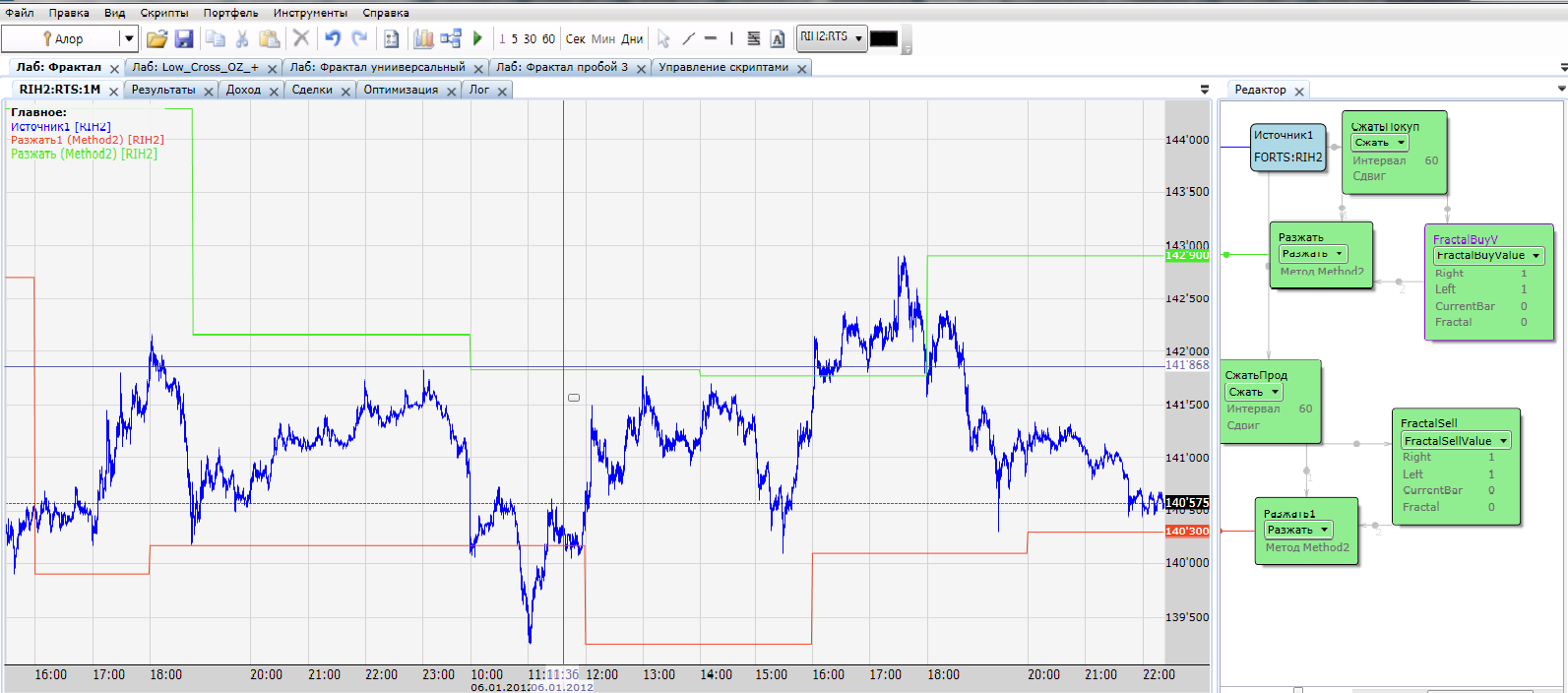Click Разжать1 (Method2) [RIH2] legend entry
The width and height of the screenshot is (1568, 693).
coord(88,140)
